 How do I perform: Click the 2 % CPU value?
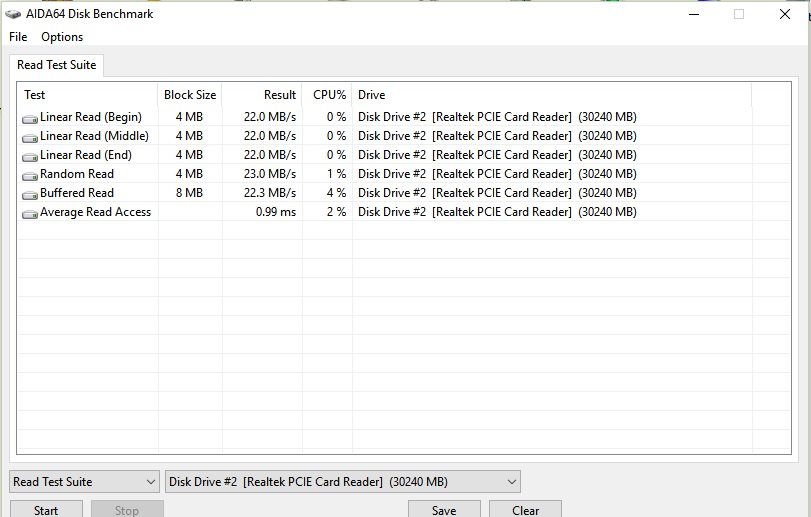coord(336,212)
